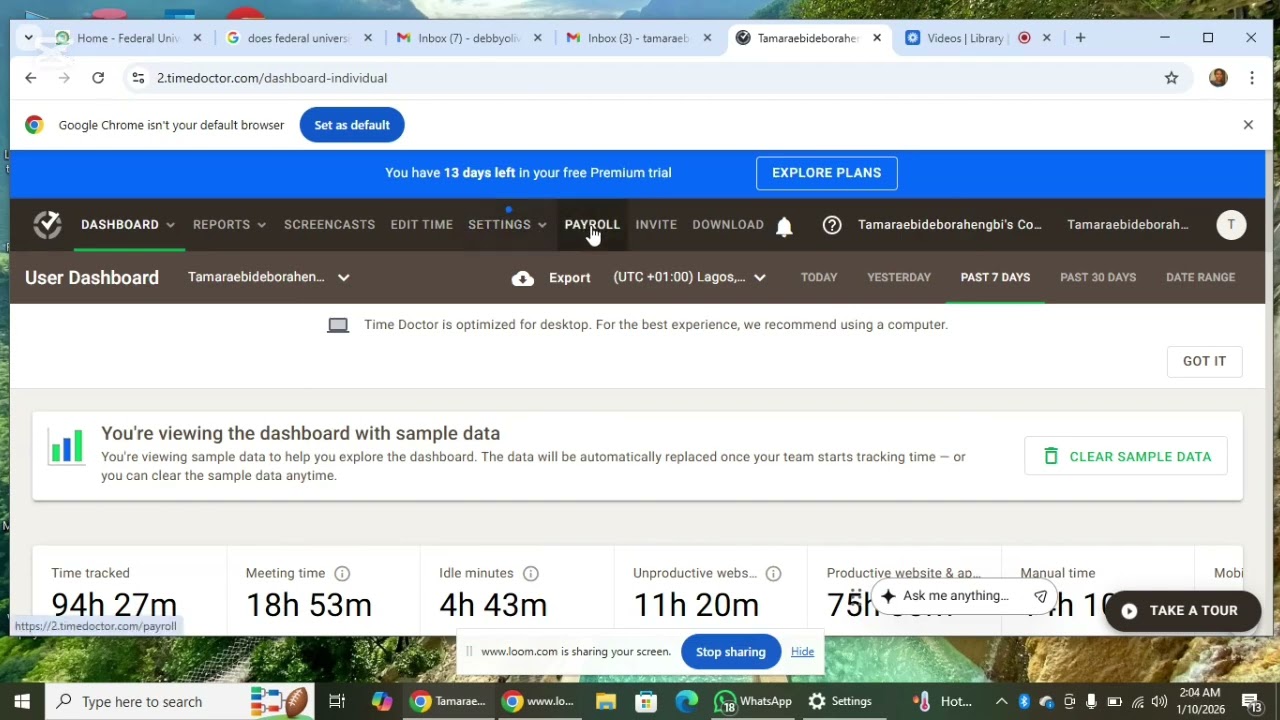Open Edit Time page
This screenshot has height=720, width=1280.
pos(421,225)
